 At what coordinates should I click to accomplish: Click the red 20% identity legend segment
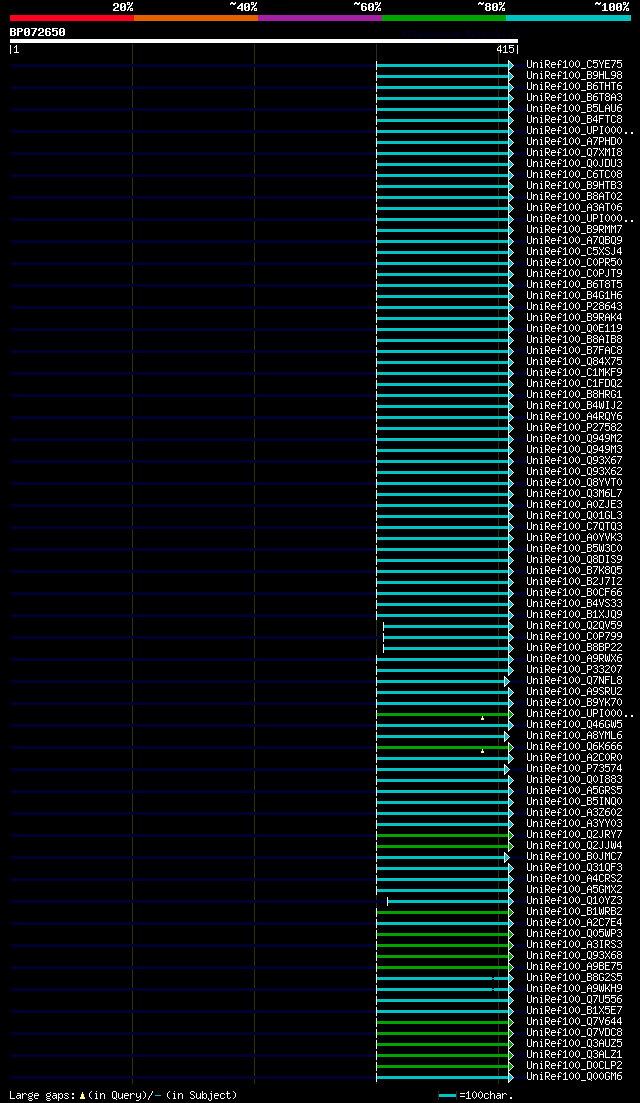click(x=72, y=18)
